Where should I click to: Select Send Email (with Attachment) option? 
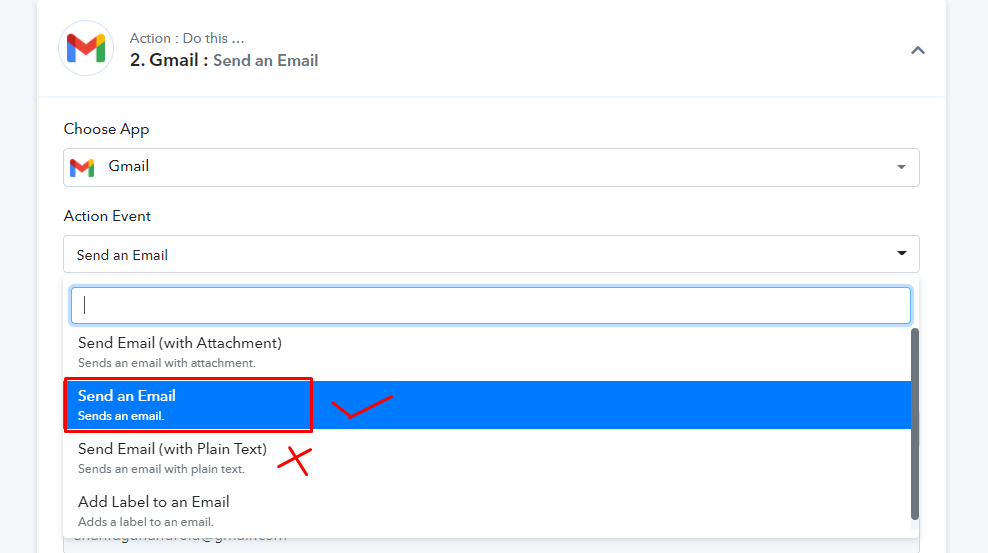click(487, 352)
